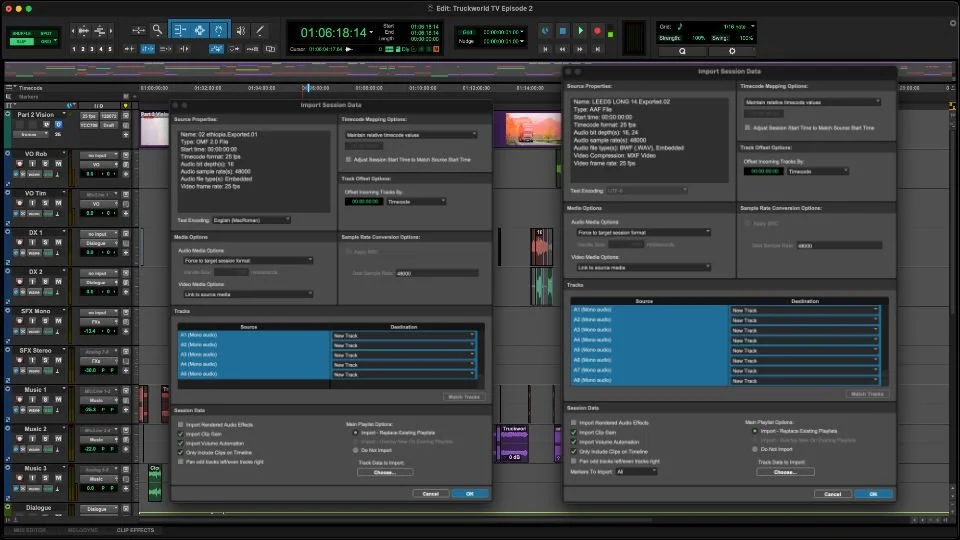Enable Spot edit mode
The width and height of the screenshot is (960, 540).
coord(47,33)
